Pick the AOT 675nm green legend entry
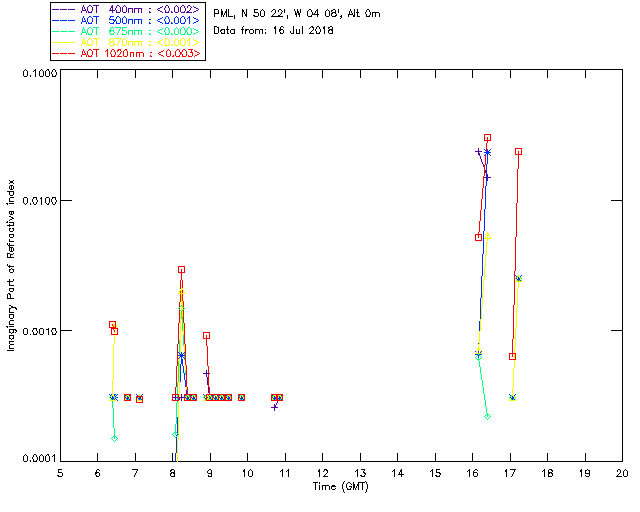640x512 pixels. pos(127,31)
